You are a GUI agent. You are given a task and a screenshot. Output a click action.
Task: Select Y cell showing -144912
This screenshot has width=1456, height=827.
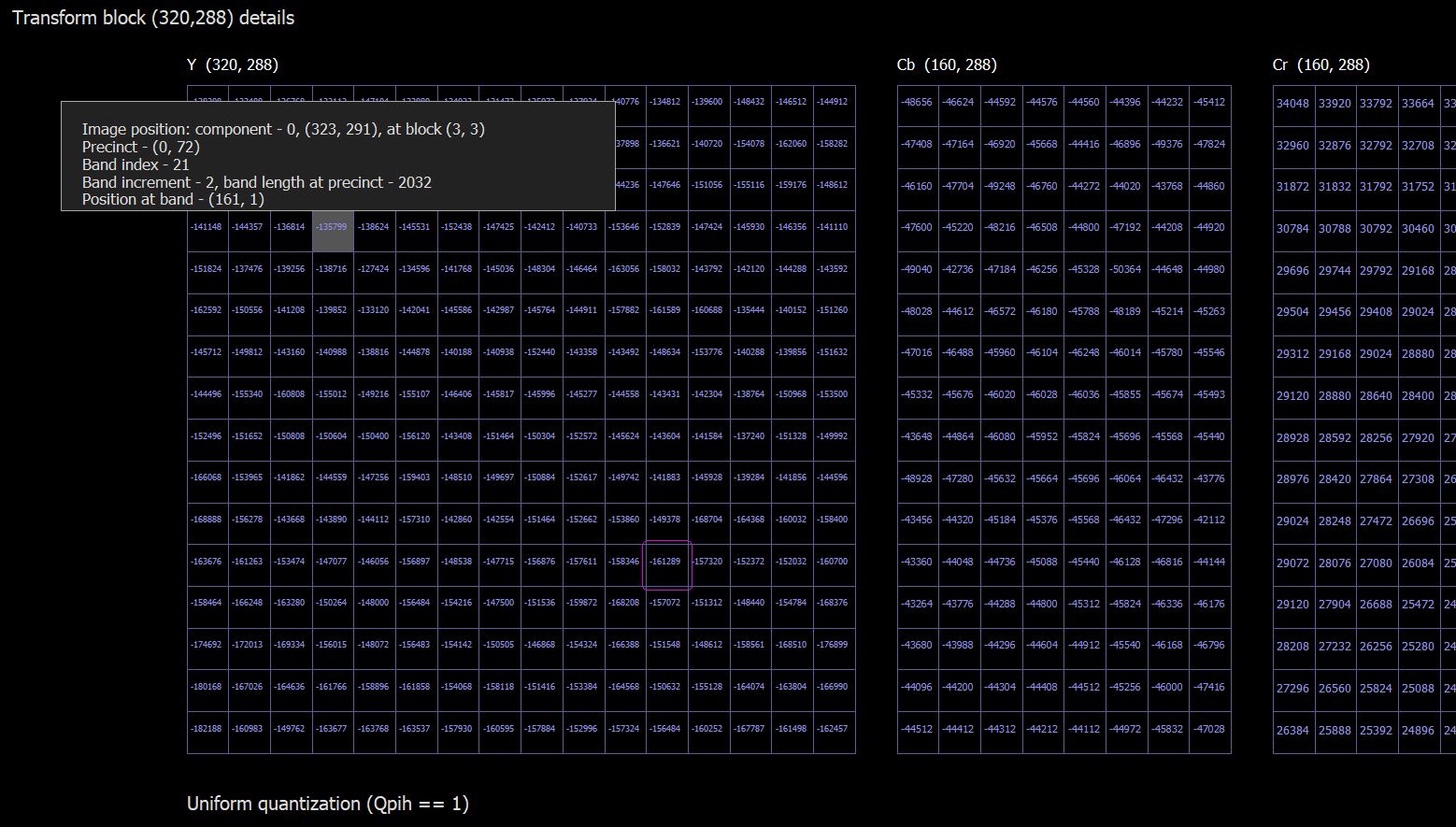pos(834,102)
